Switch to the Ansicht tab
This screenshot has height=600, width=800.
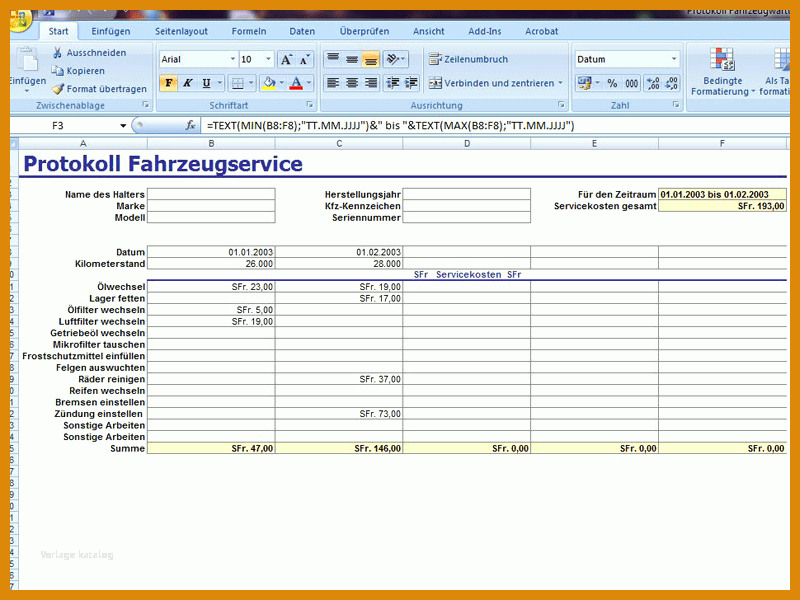[429, 31]
